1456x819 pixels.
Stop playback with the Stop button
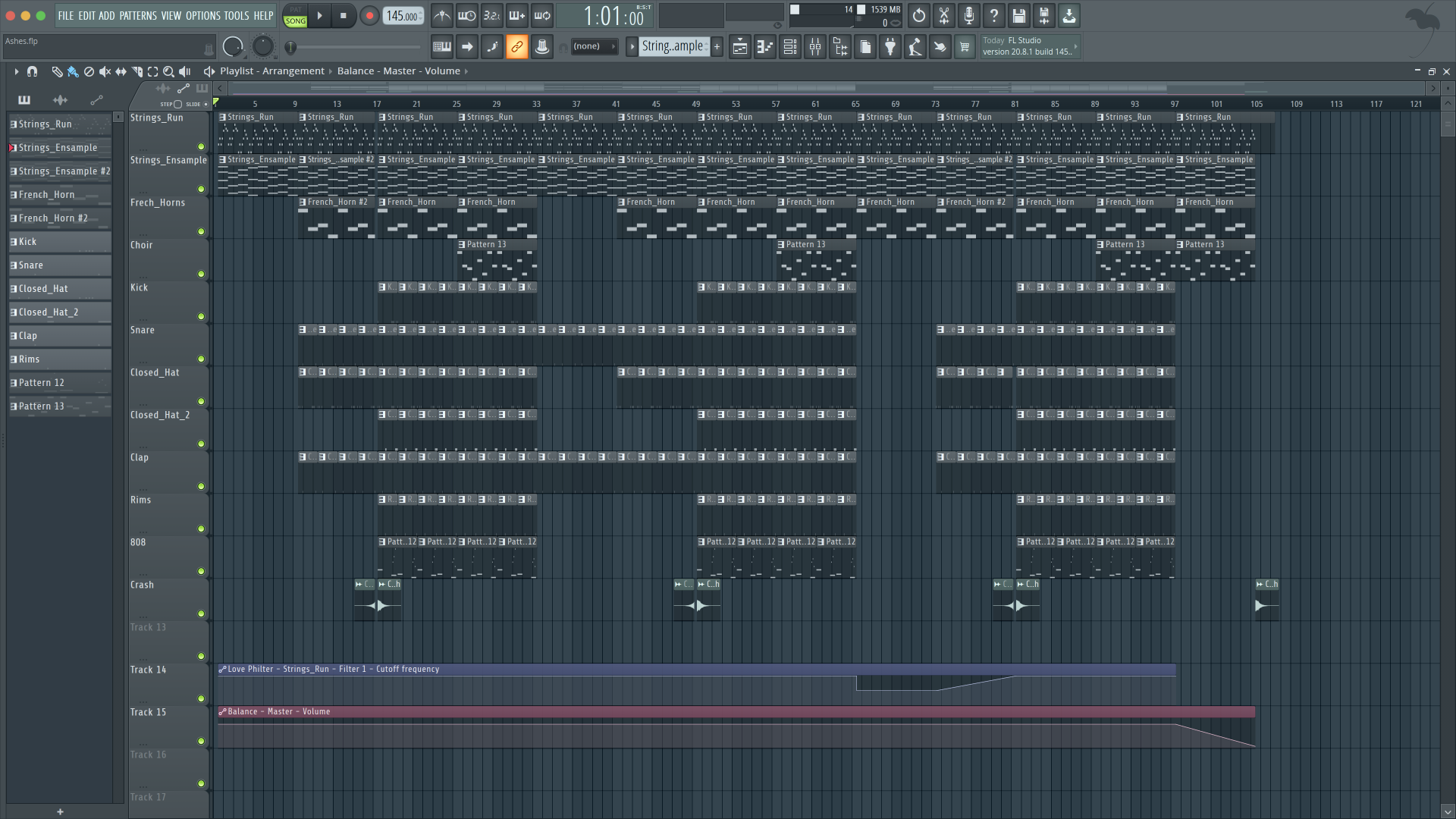coord(344,15)
